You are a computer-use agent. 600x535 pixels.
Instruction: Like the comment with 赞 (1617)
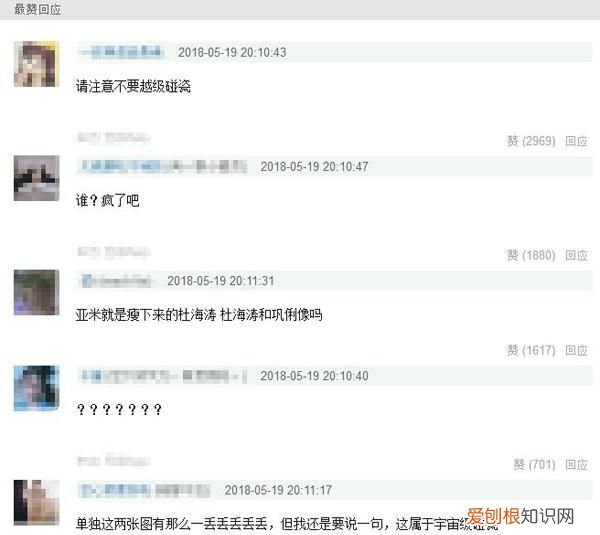tap(531, 350)
